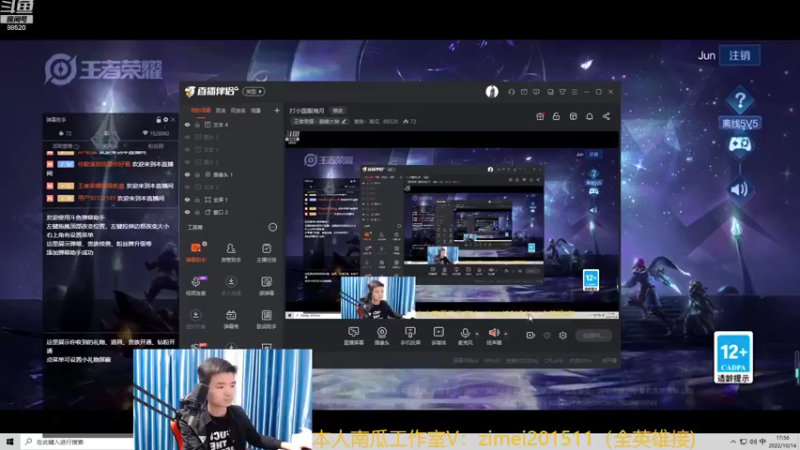
Task: Open the taskbar clock
Action: point(783,442)
